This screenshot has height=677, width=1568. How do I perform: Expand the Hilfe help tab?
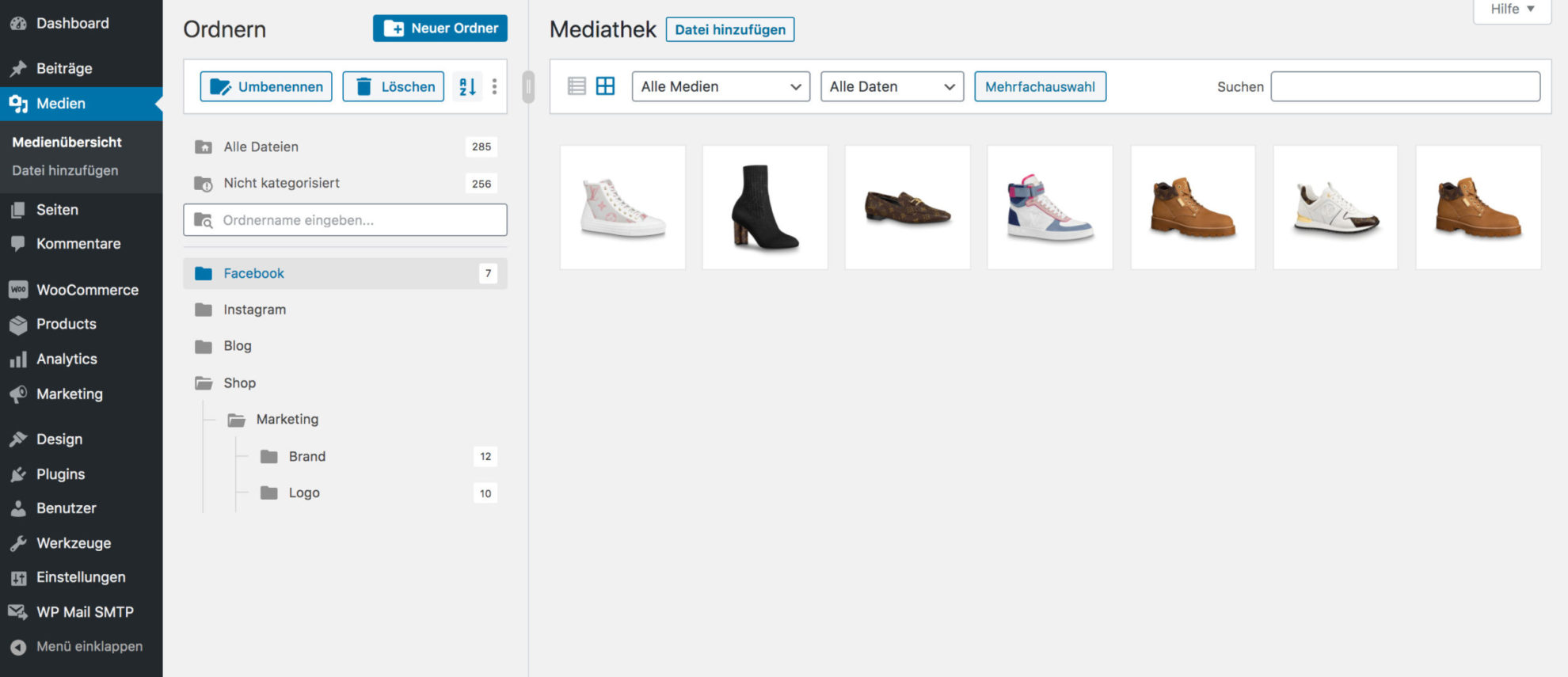1511,10
